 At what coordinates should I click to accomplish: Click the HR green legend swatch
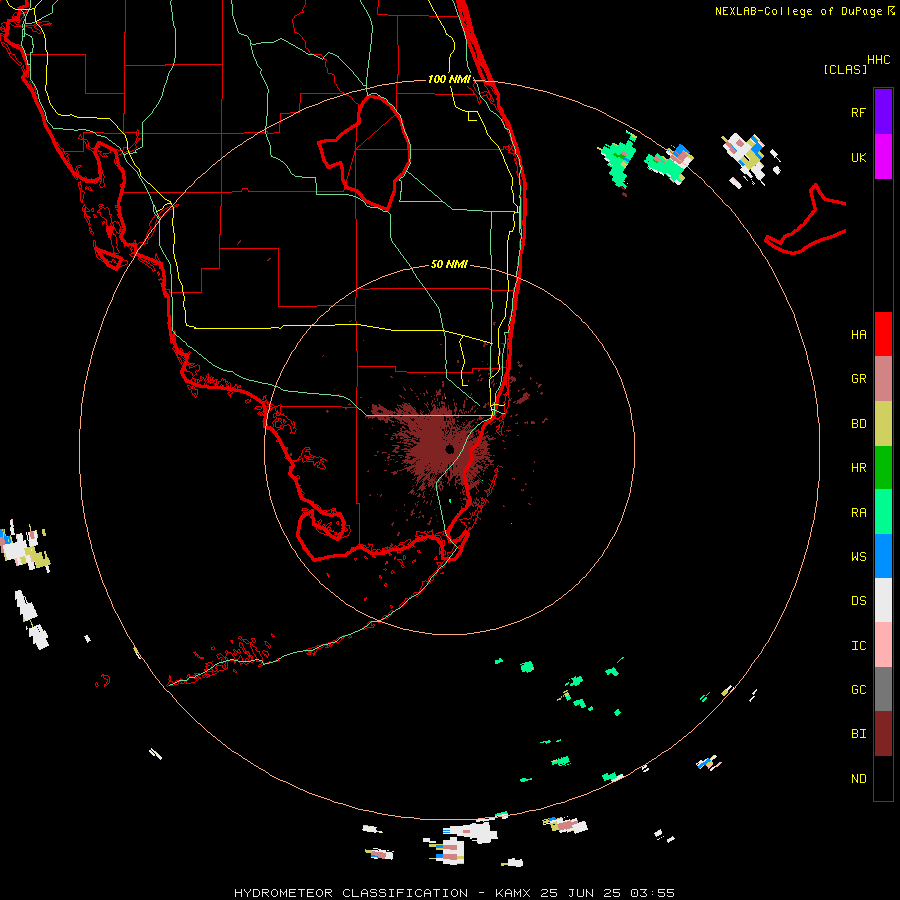point(883,468)
